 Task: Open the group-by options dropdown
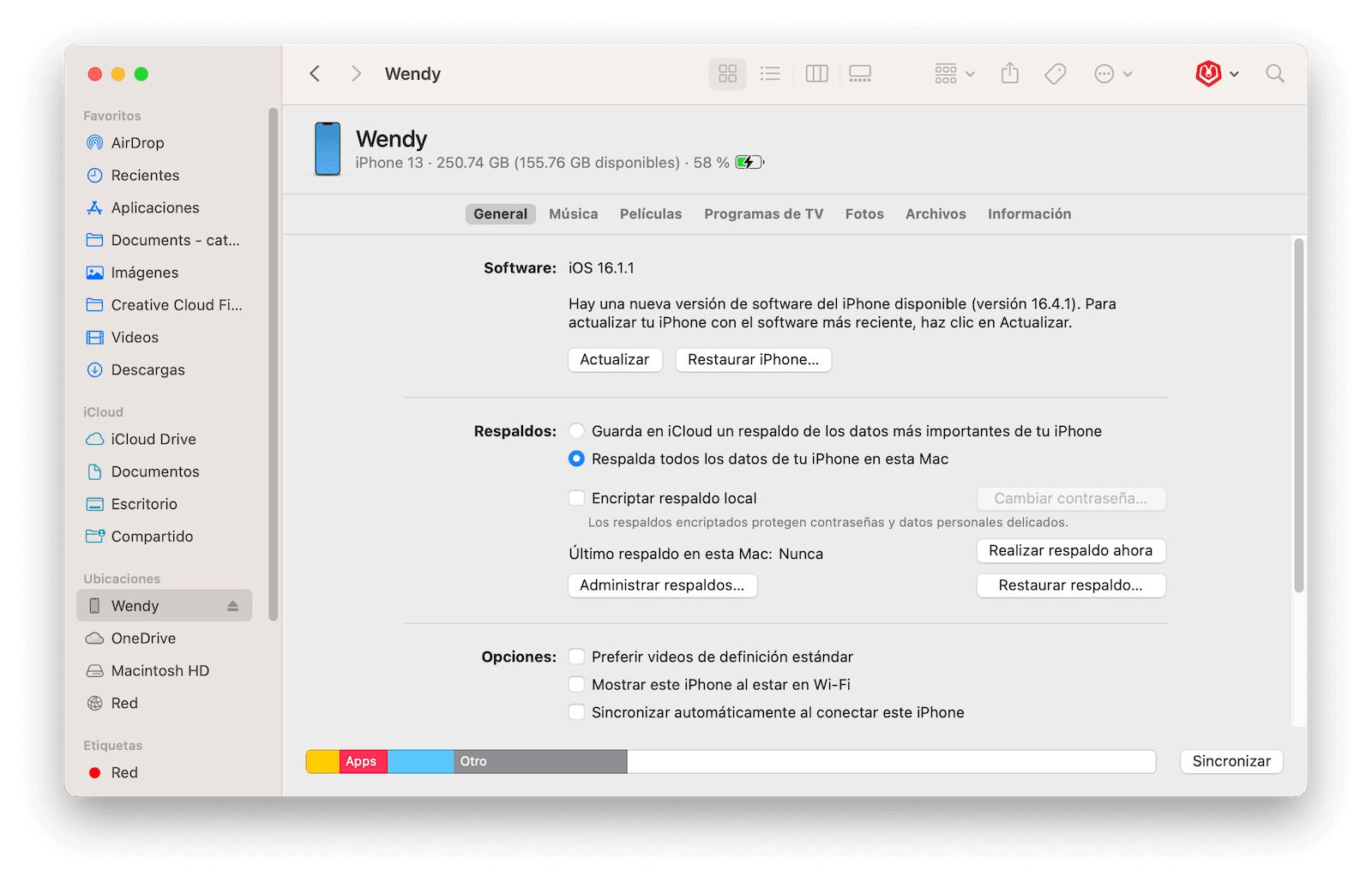(954, 74)
